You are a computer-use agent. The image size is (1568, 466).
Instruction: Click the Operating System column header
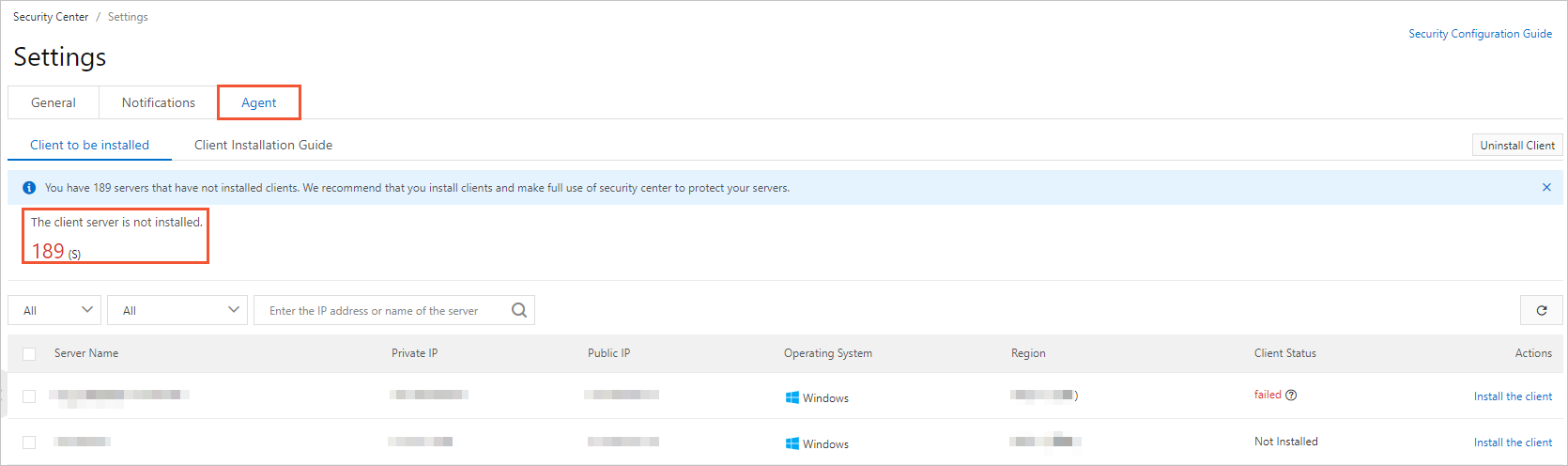click(x=828, y=353)
